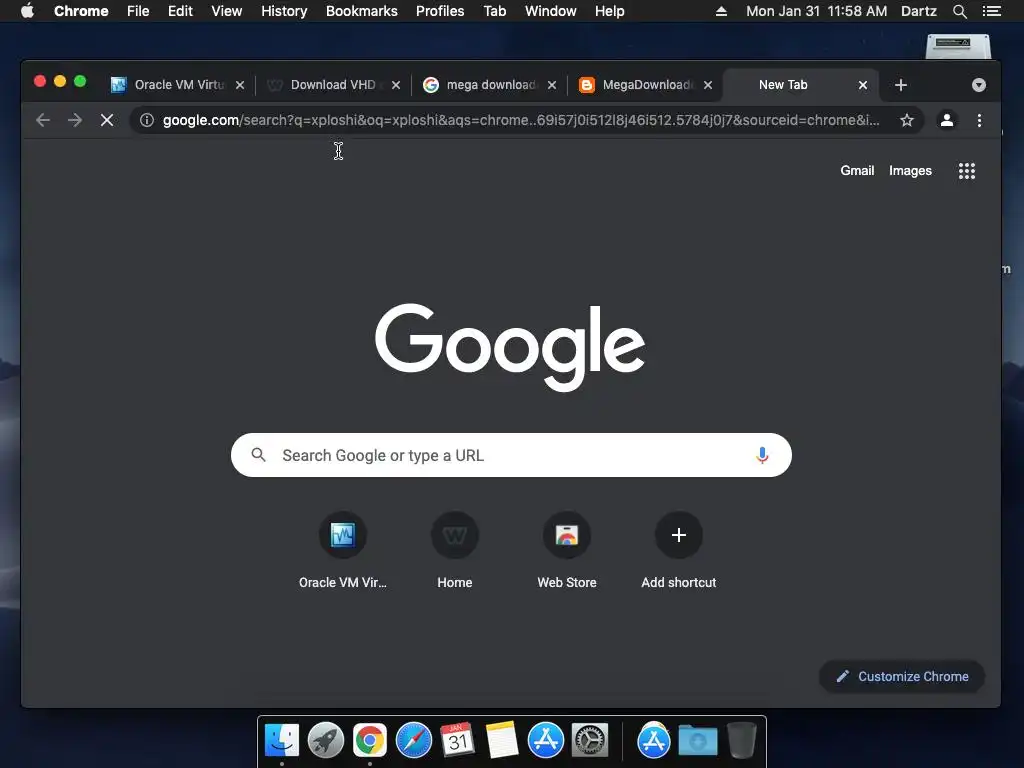View site information icon in address bar
This screenshot has height=768, width=1024.
coord(147,120)
